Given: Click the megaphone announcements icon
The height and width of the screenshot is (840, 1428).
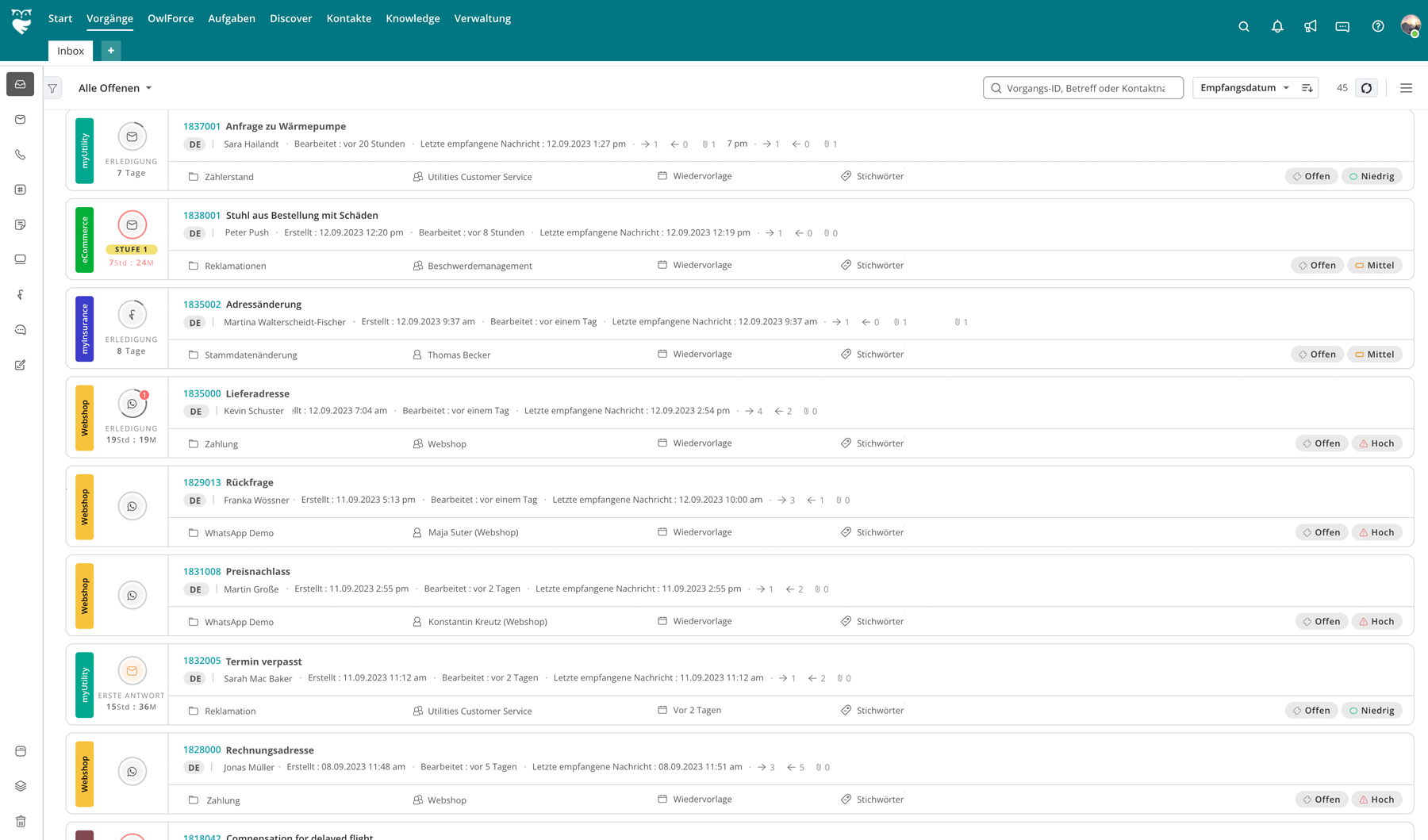Looking at the screenshot, I should 1310,26.
